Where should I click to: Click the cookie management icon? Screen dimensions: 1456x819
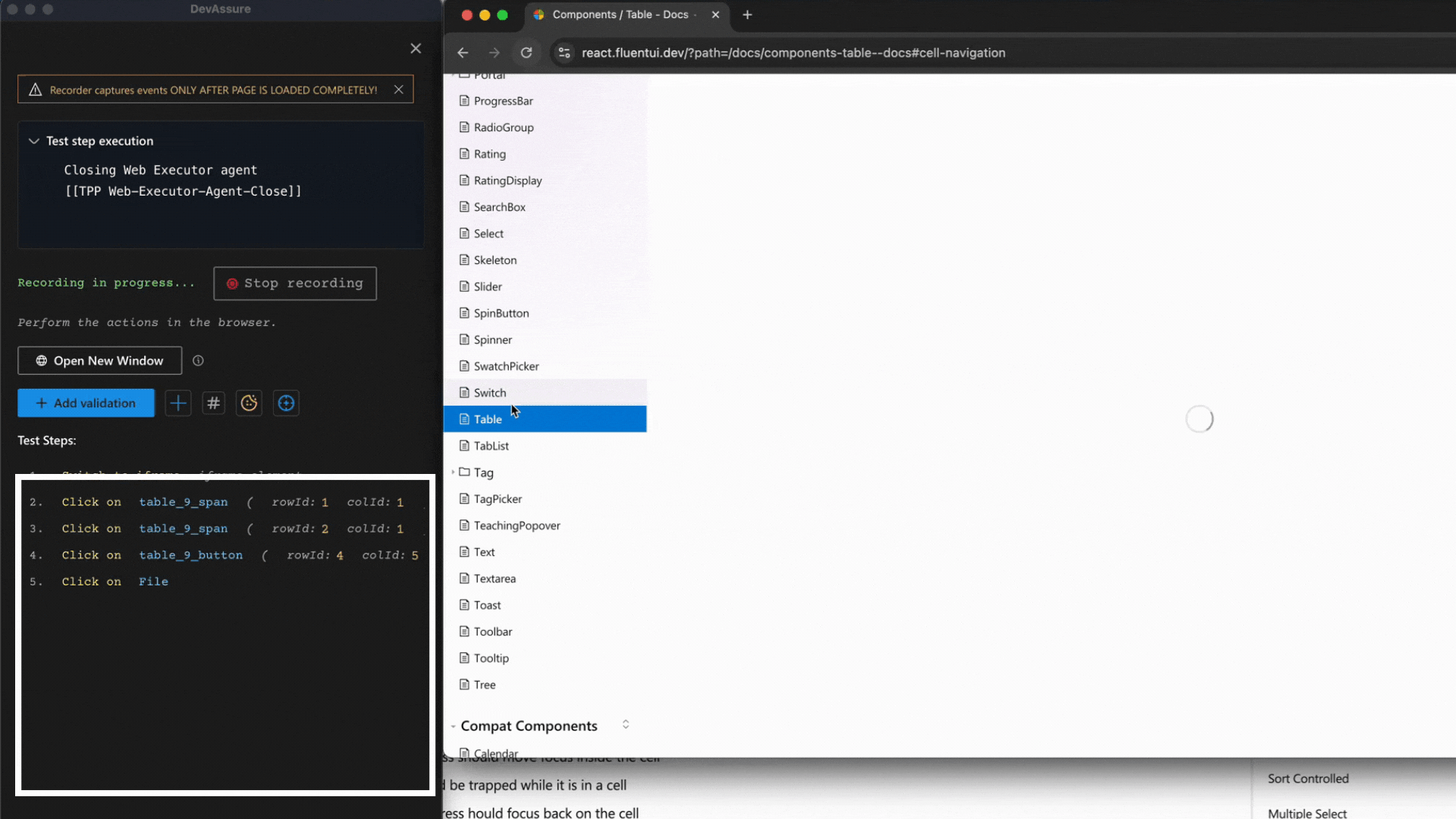pyautogui.click(x=249, y=403)
